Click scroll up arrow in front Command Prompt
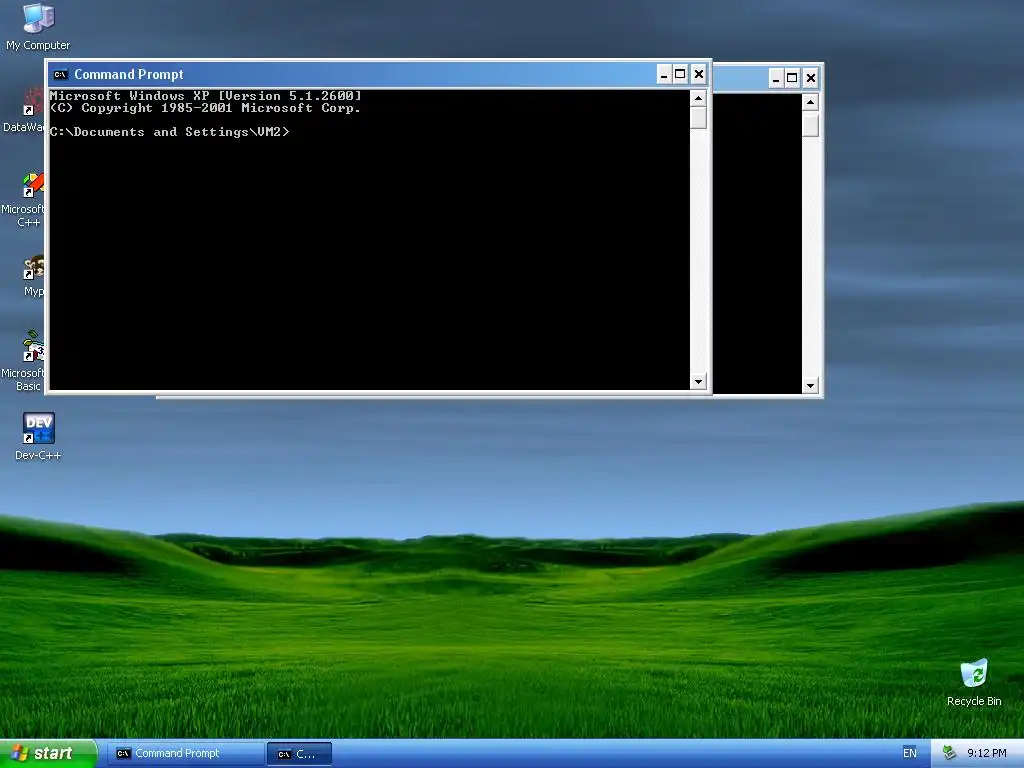The image size is (1024, 768). click(x=698, y=99)
